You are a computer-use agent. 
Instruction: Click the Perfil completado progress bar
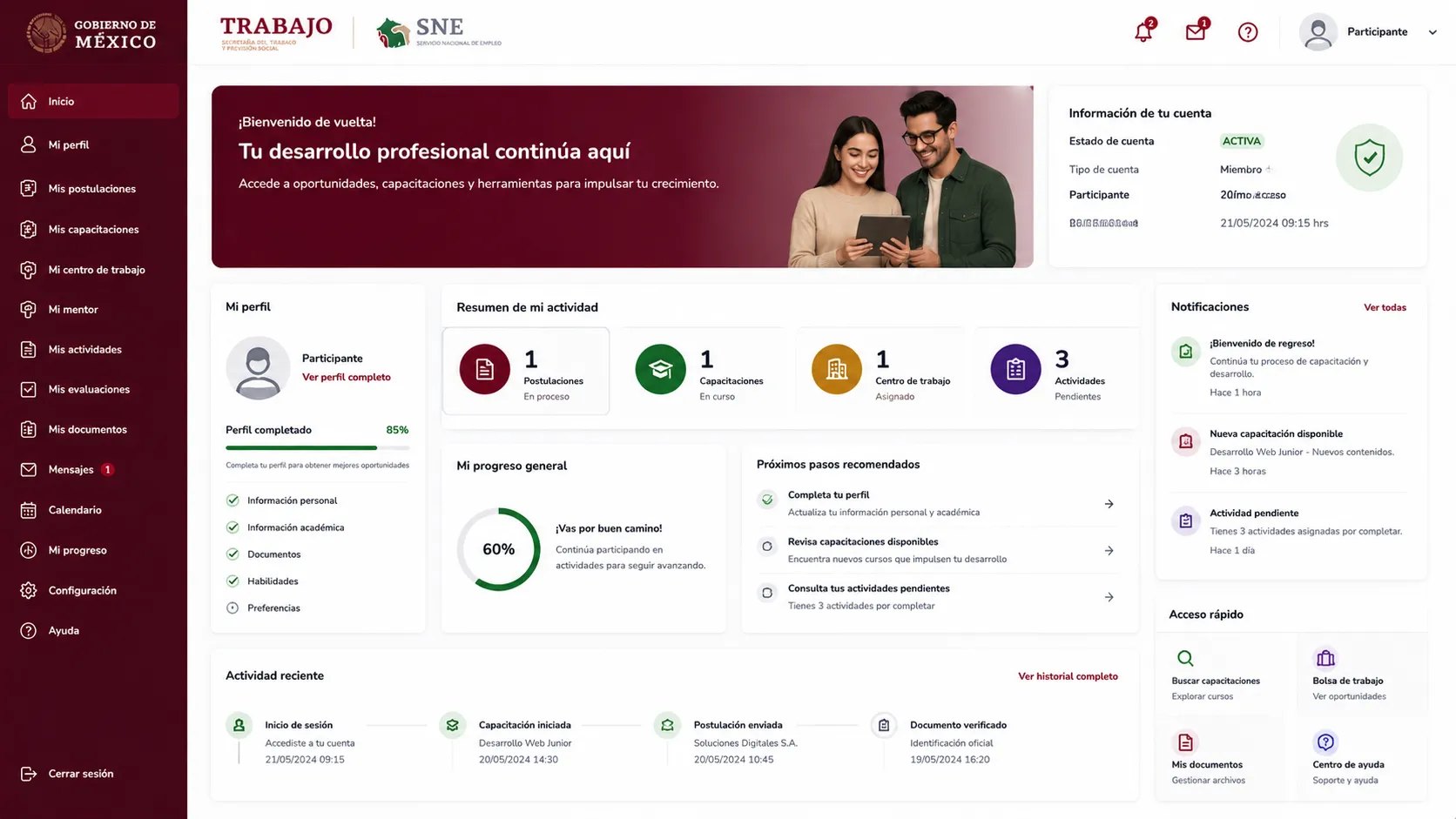coord(317,447)
